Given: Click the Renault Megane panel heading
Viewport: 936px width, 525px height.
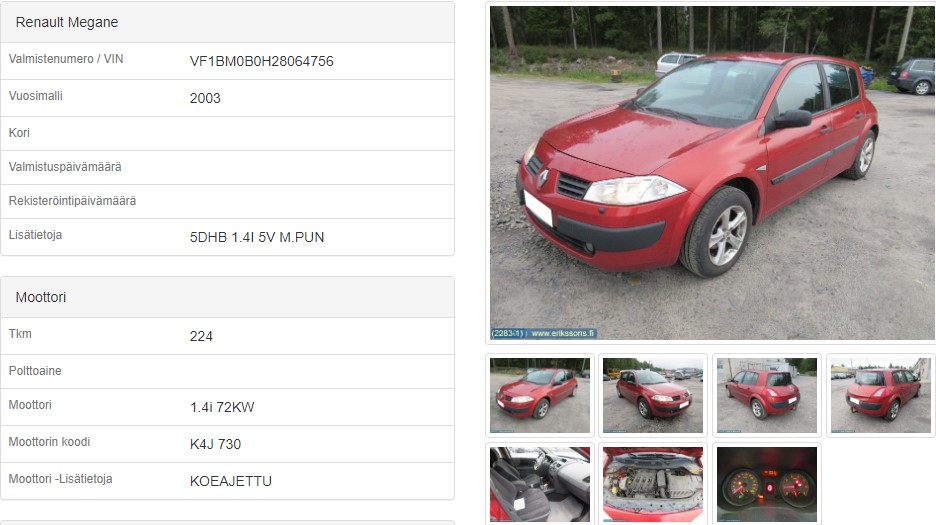Looking at the screenshot, I should click(x=67, y=22).
